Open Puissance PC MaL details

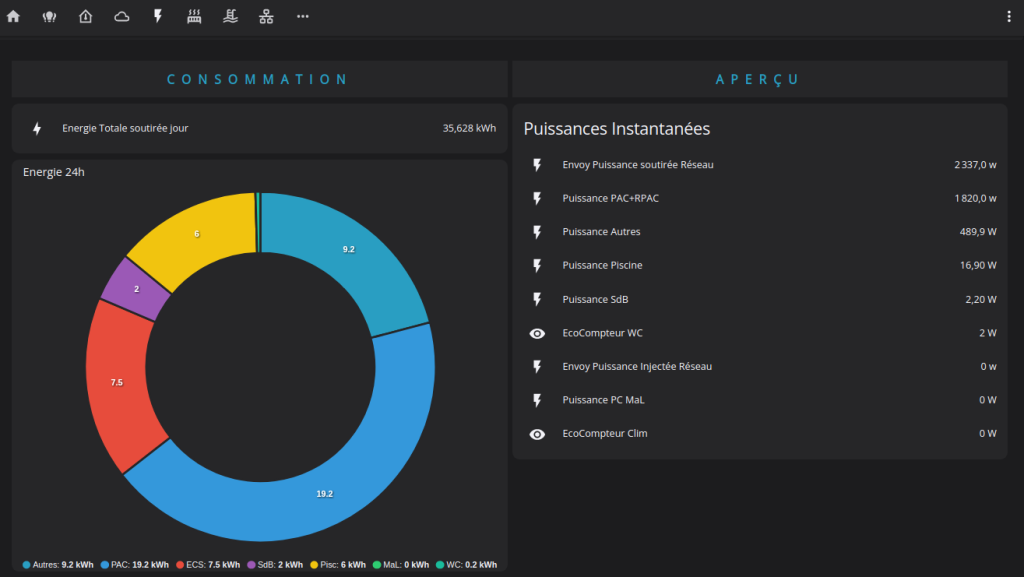(x=760, y=400)
